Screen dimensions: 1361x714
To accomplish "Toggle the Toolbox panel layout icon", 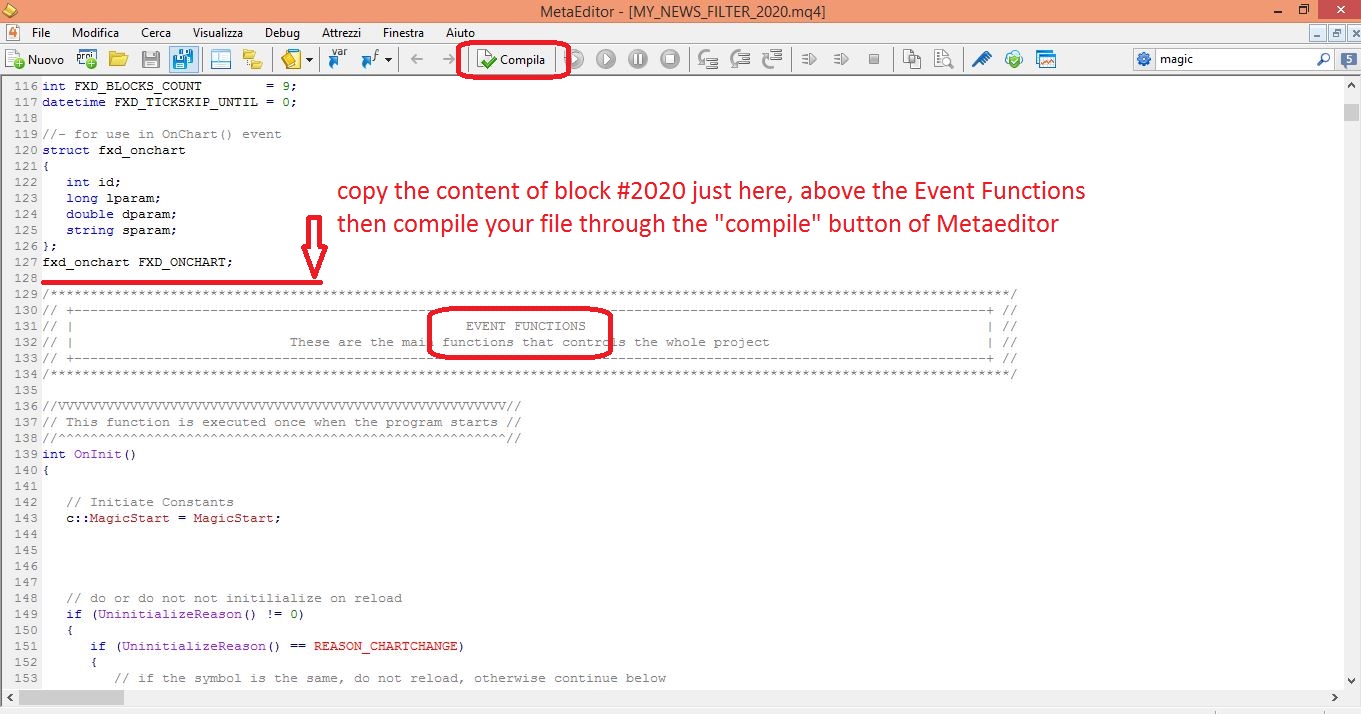I will click(220, 60).
